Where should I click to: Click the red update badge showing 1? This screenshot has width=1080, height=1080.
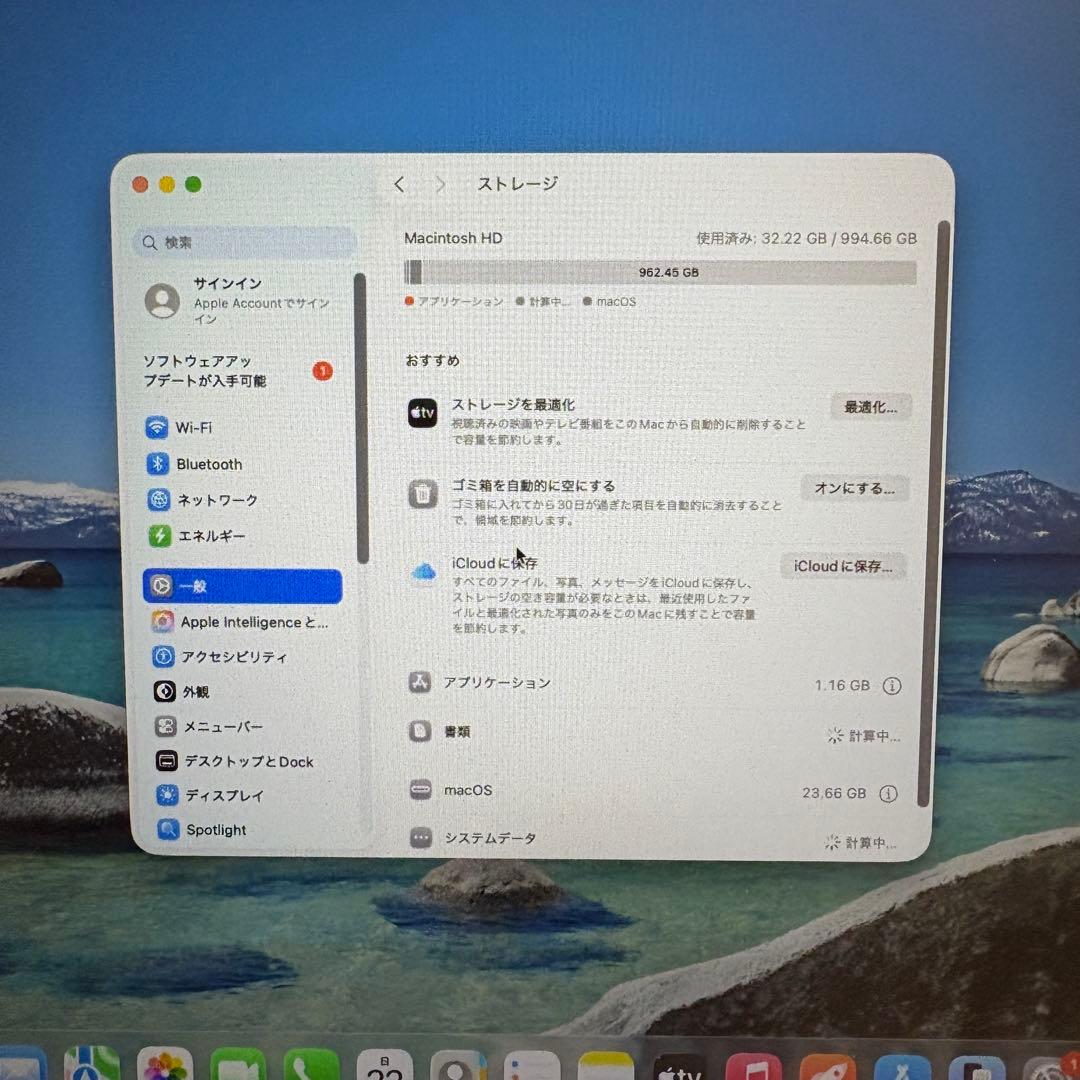(322, 371)
